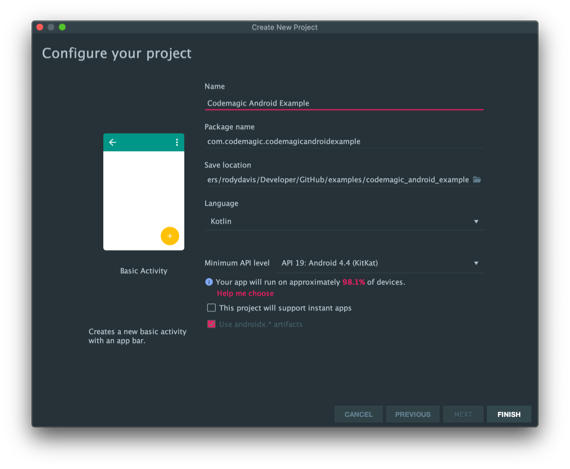Click the three-dot overflow icon in preview
Screen dimensions: 570x469
click(x=177, y=142)
